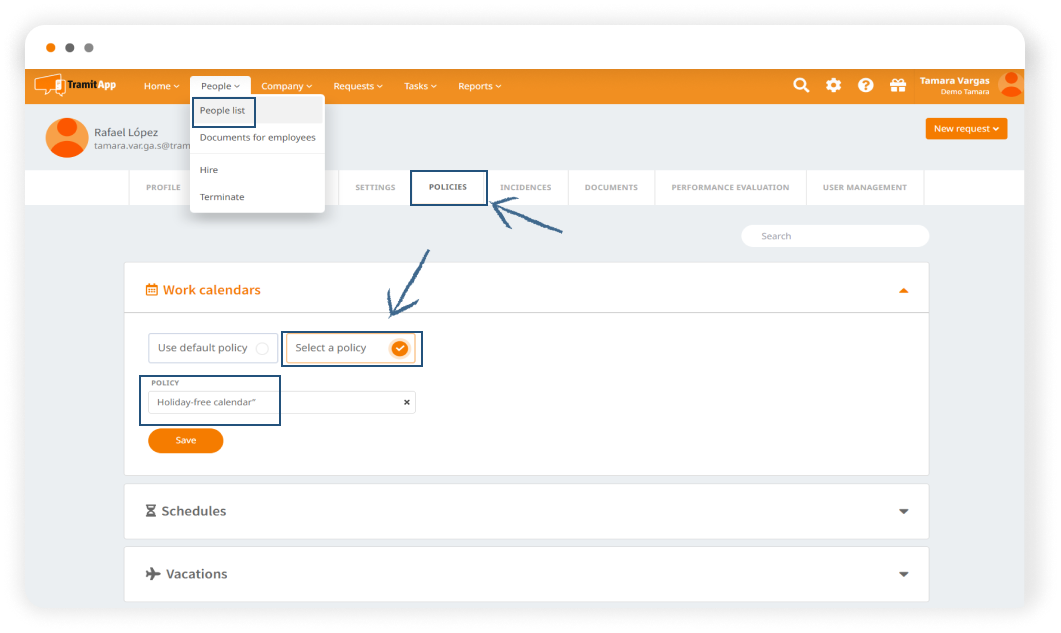This screenshot has height=633, width=1061.
Task: Click Tamara Vargas user avatar
Action: point(1010,86)
